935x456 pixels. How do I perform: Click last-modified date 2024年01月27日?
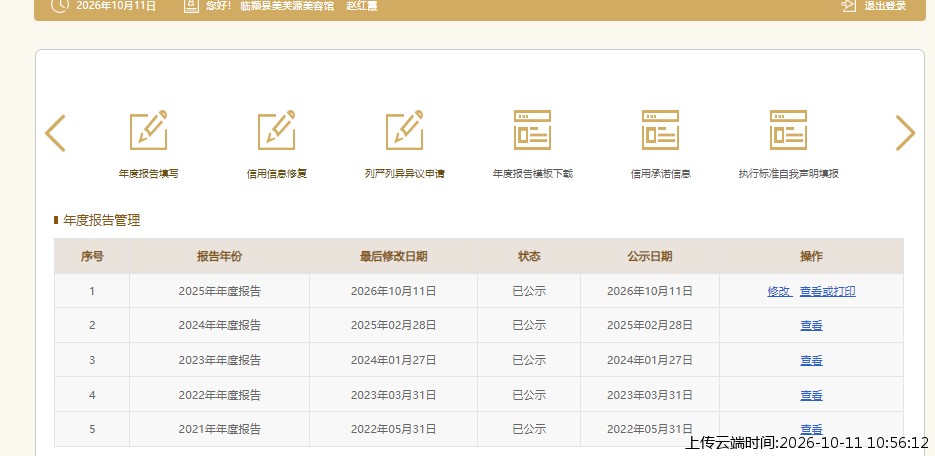click(394, 360)
